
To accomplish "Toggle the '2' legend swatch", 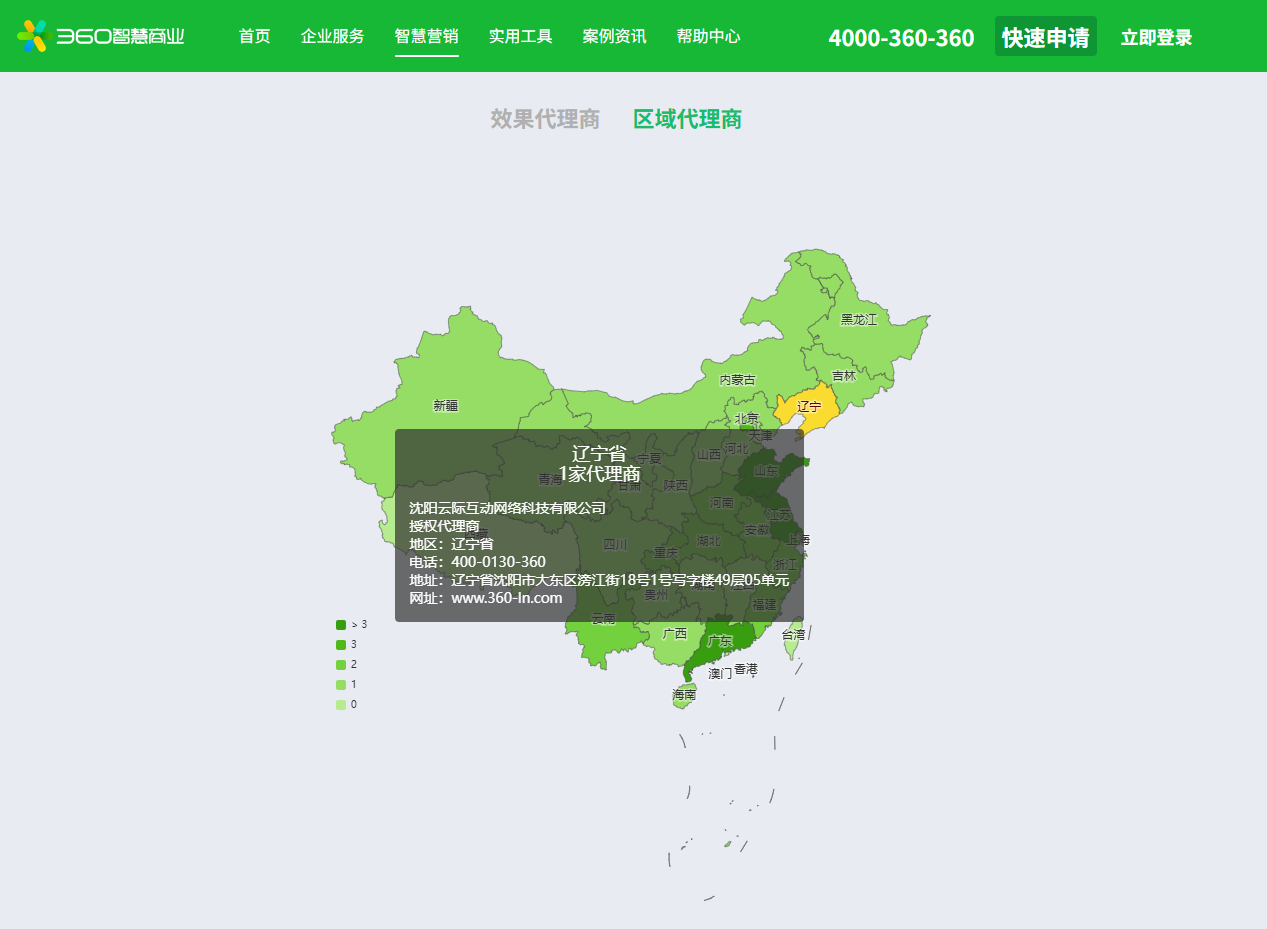I will pyautogui.click(x=341, y=664).
